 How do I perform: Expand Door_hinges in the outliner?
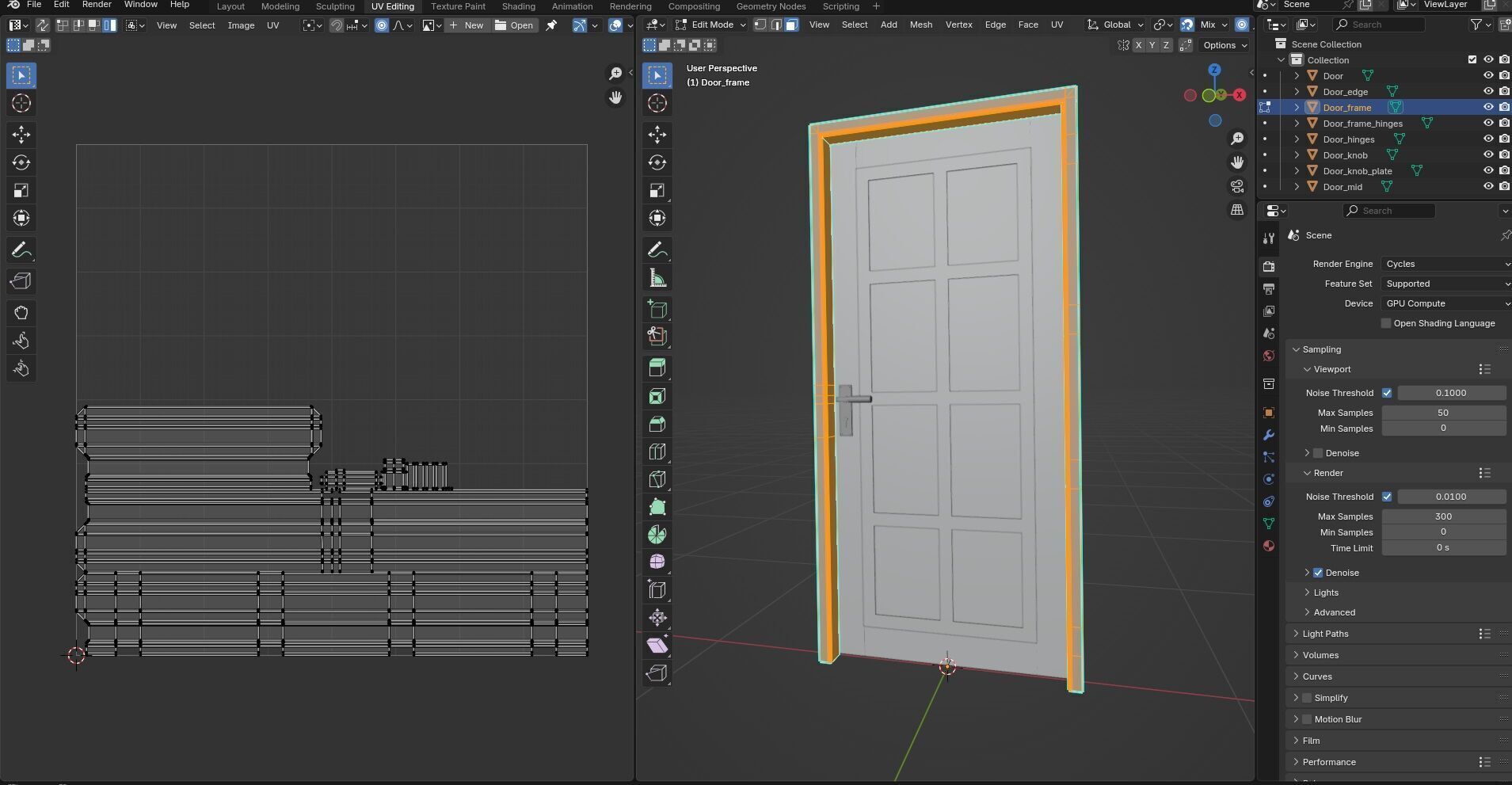[1297, 139]
